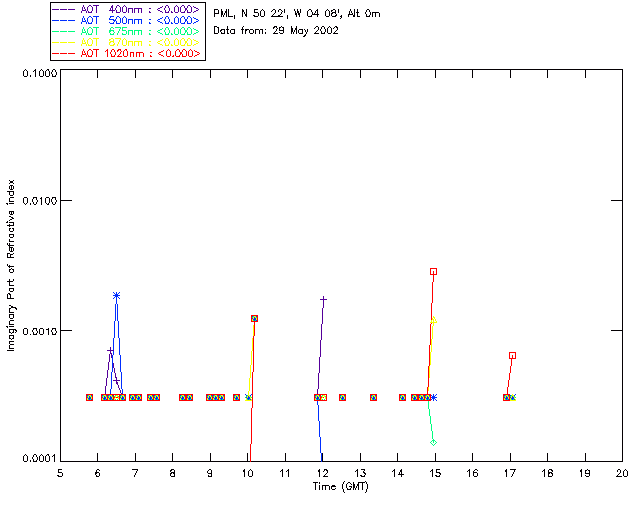This screenshot has width=640, height=512.
Task: Click the x-axis tick label 19
Action: [x=585, y=473]
